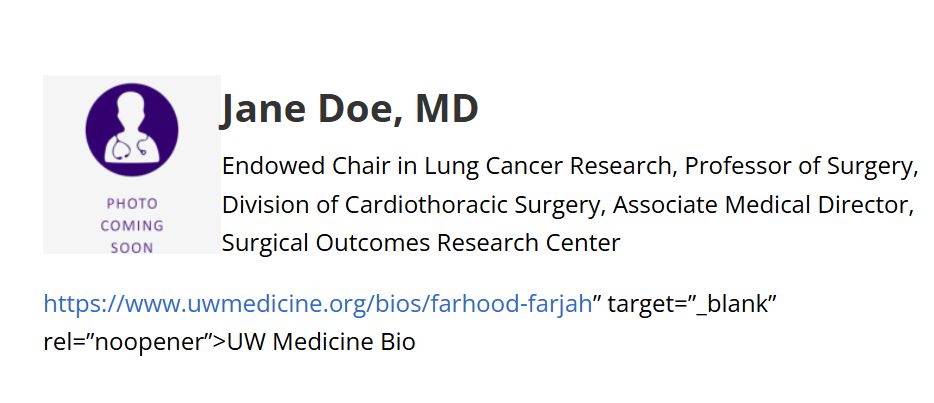Open the uwmedicine.org bios link

tap(318, 305)
